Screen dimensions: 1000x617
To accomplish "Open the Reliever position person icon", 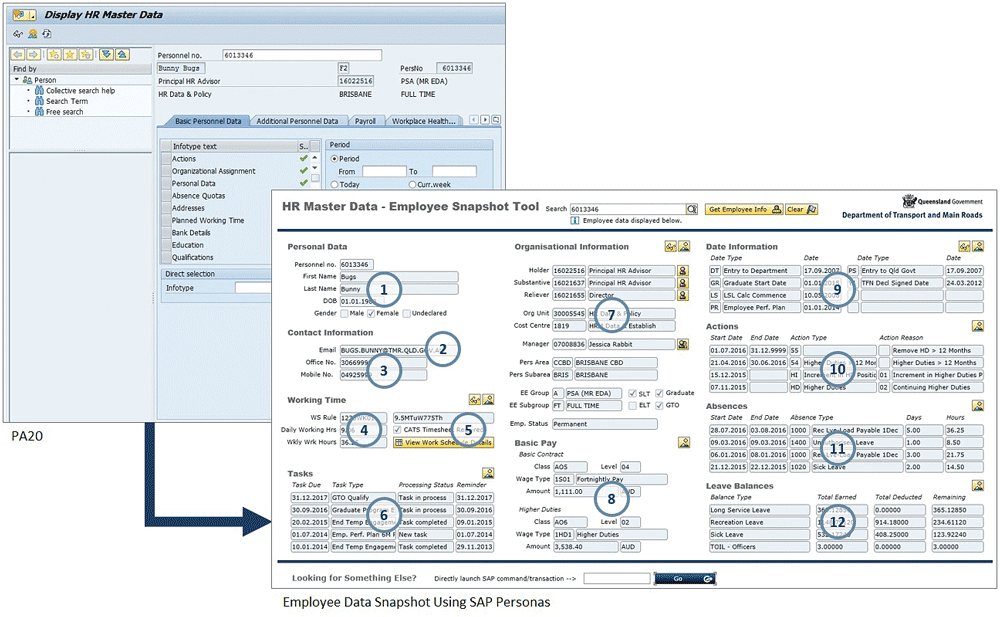I will click(682, 295).
